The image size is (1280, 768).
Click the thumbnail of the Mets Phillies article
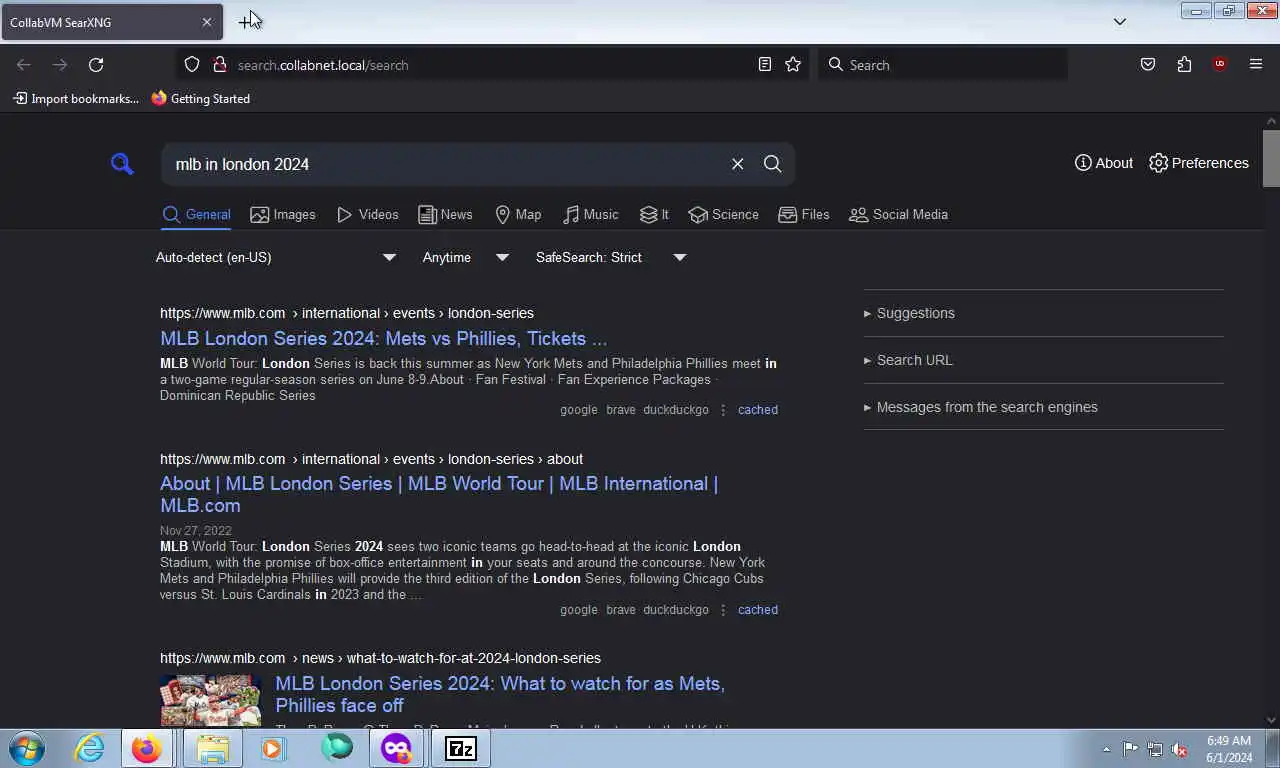coord(210,700)
